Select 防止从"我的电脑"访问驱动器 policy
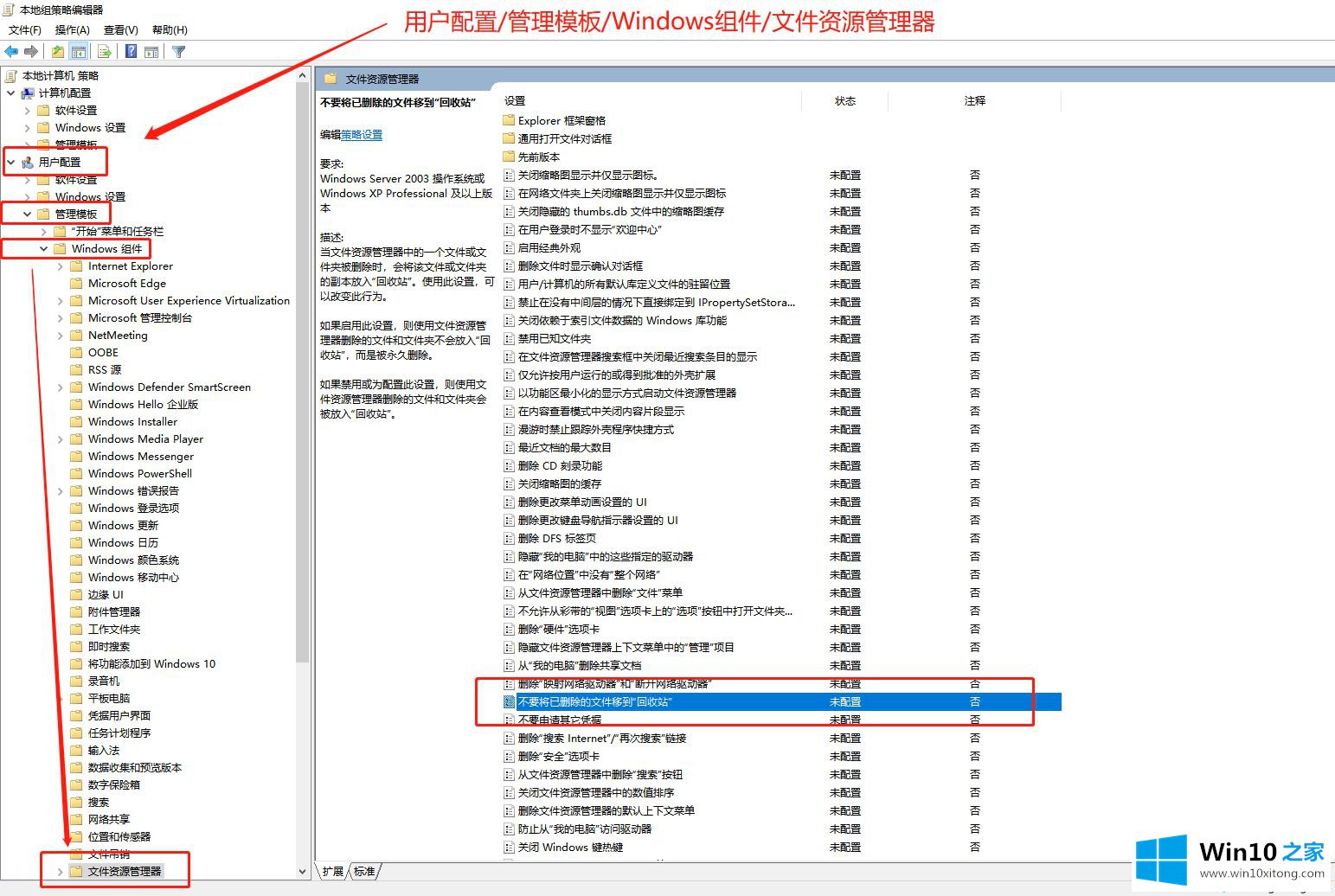This screenshot has width=1335, height=896. tap(585, 829)
